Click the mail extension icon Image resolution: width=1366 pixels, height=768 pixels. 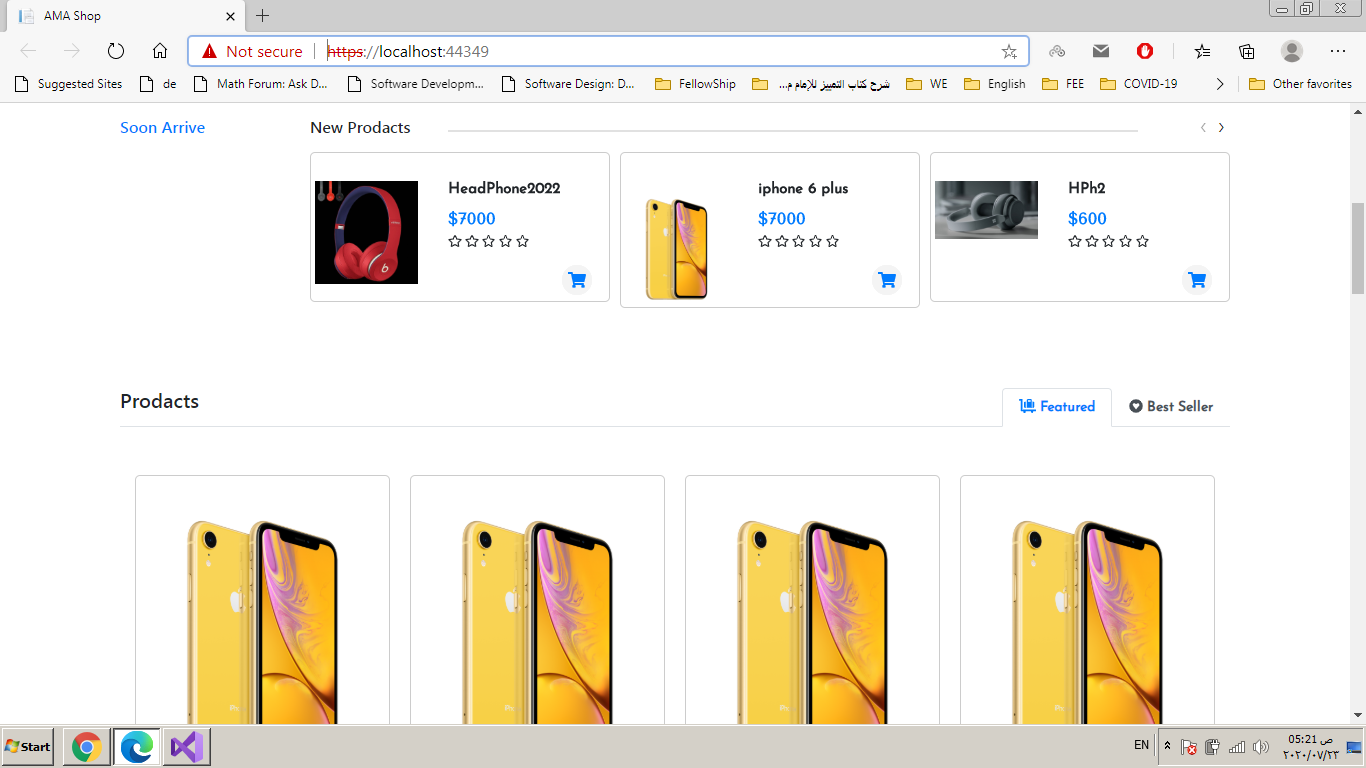click(1101, 51)
